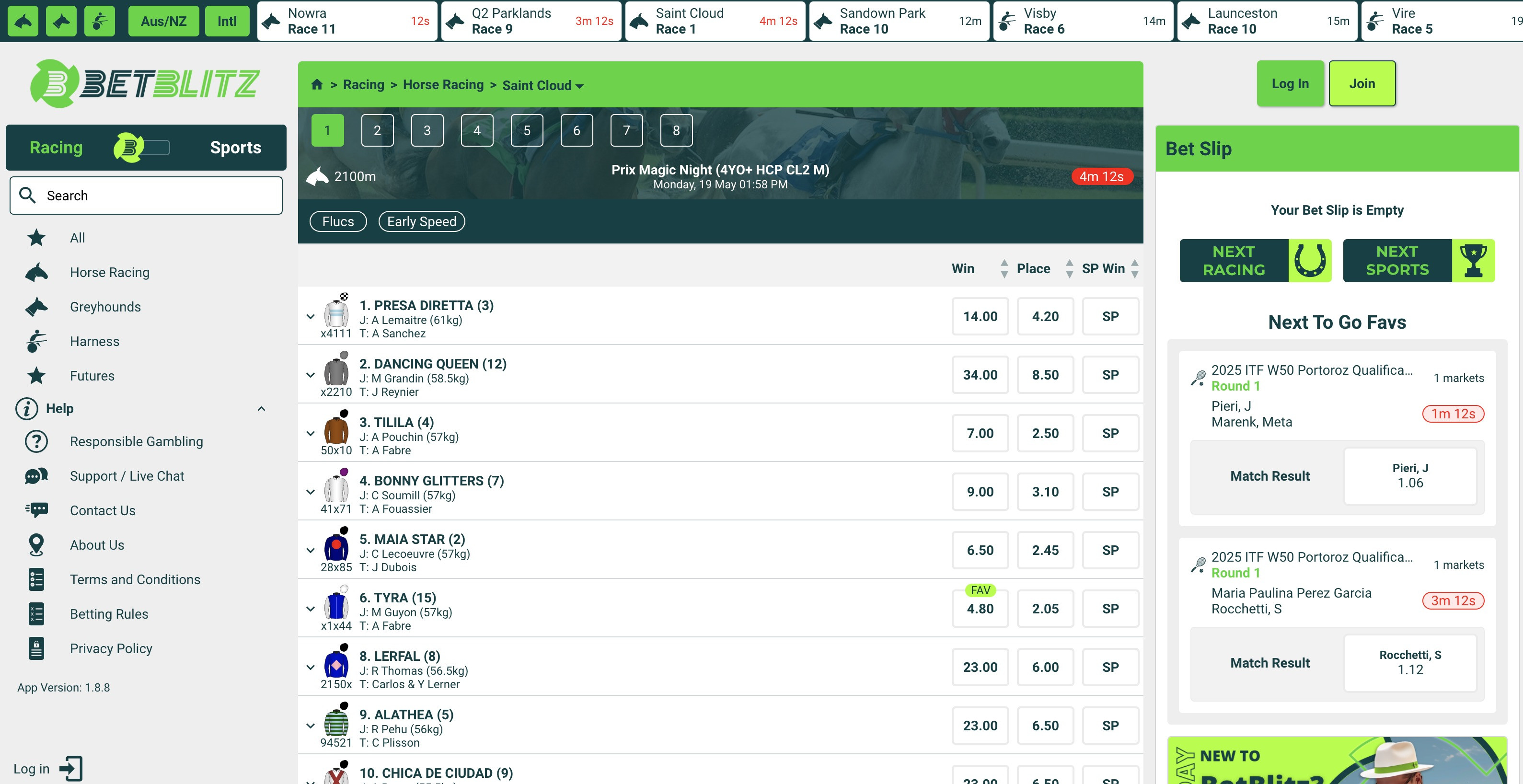
Task: Open Sandown Park Race 10 ticker card
Action: (x=899, y=21)
